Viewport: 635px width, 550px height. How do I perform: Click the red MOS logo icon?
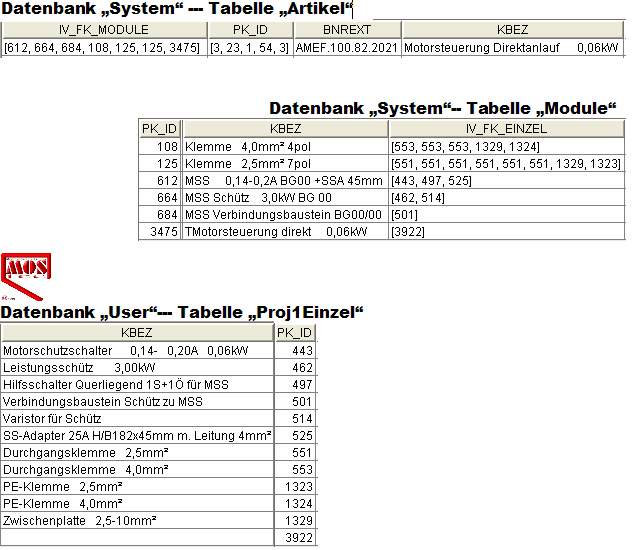[26, 270]
